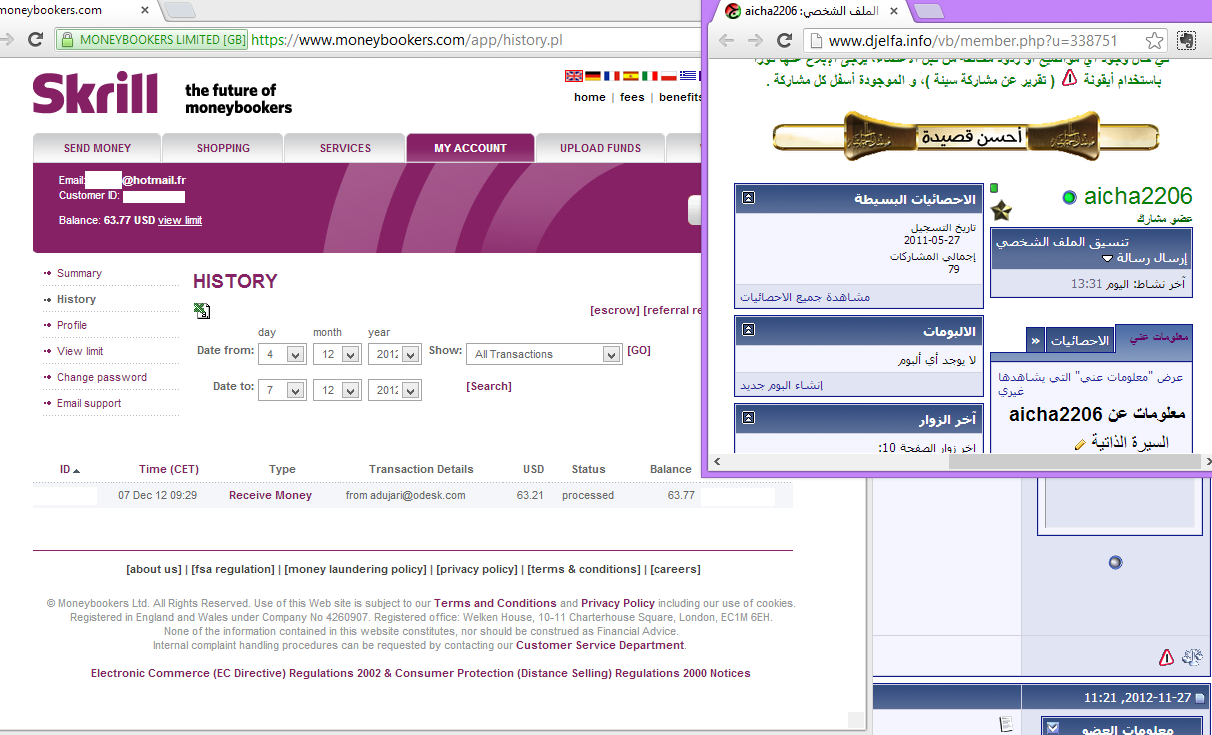Screen dimensions: 1212x735
Task: Open the Date from day dropdown
Action: pyautogui.click(x=282, y=354)
